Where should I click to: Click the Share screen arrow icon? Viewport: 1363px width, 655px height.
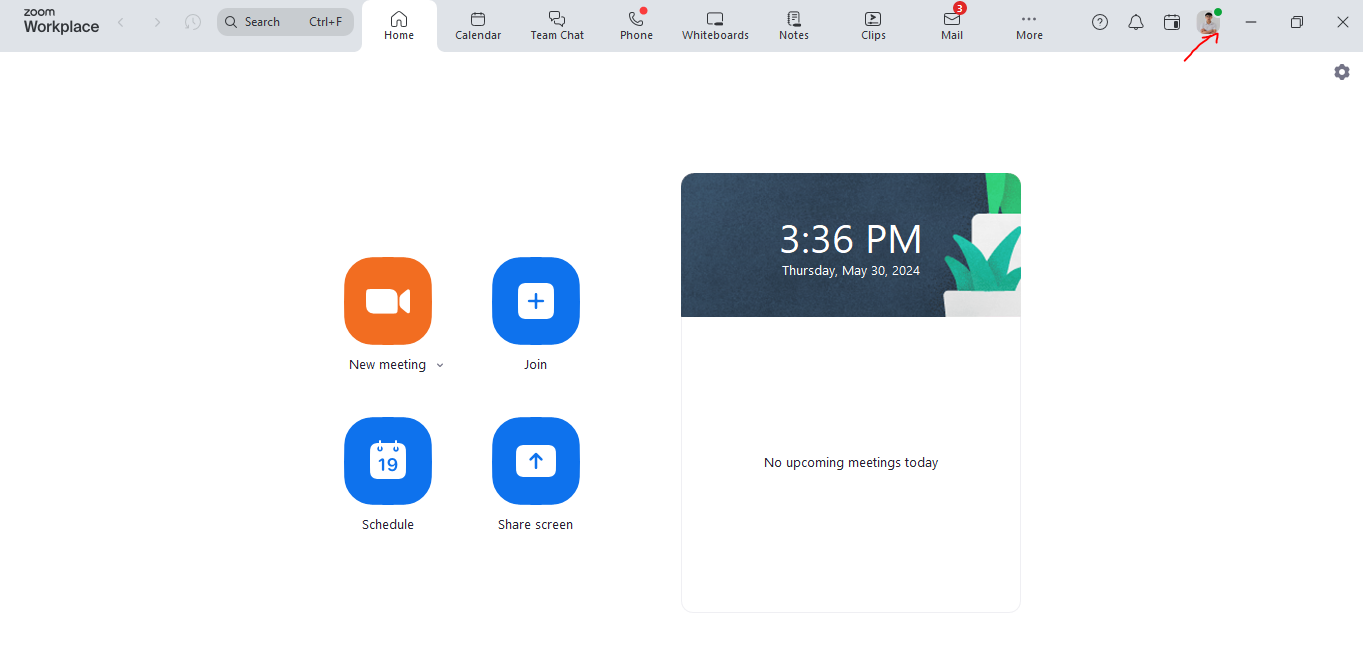[x=535, y=461]
